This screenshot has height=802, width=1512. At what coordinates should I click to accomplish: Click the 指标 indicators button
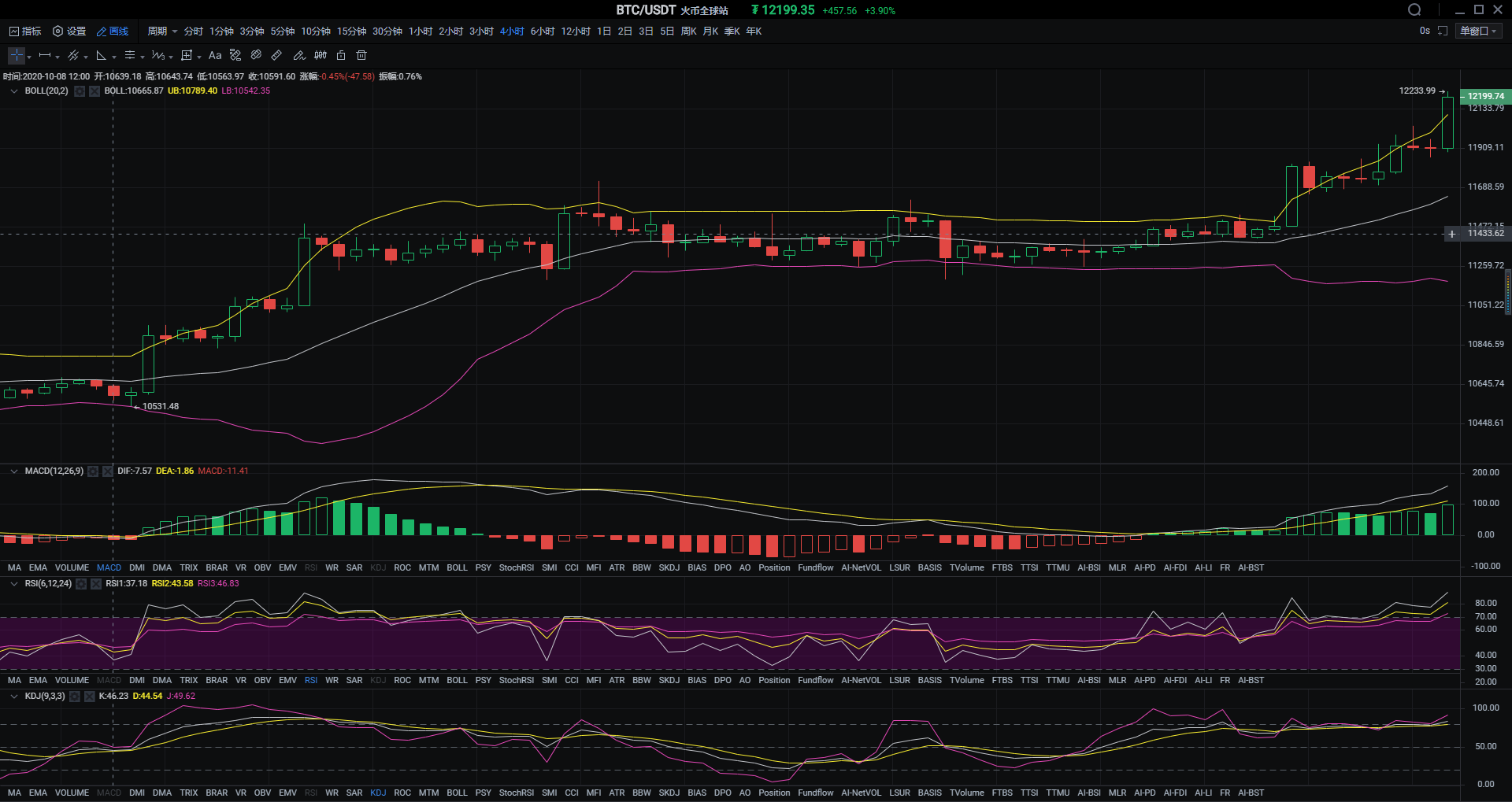[25, 31]
